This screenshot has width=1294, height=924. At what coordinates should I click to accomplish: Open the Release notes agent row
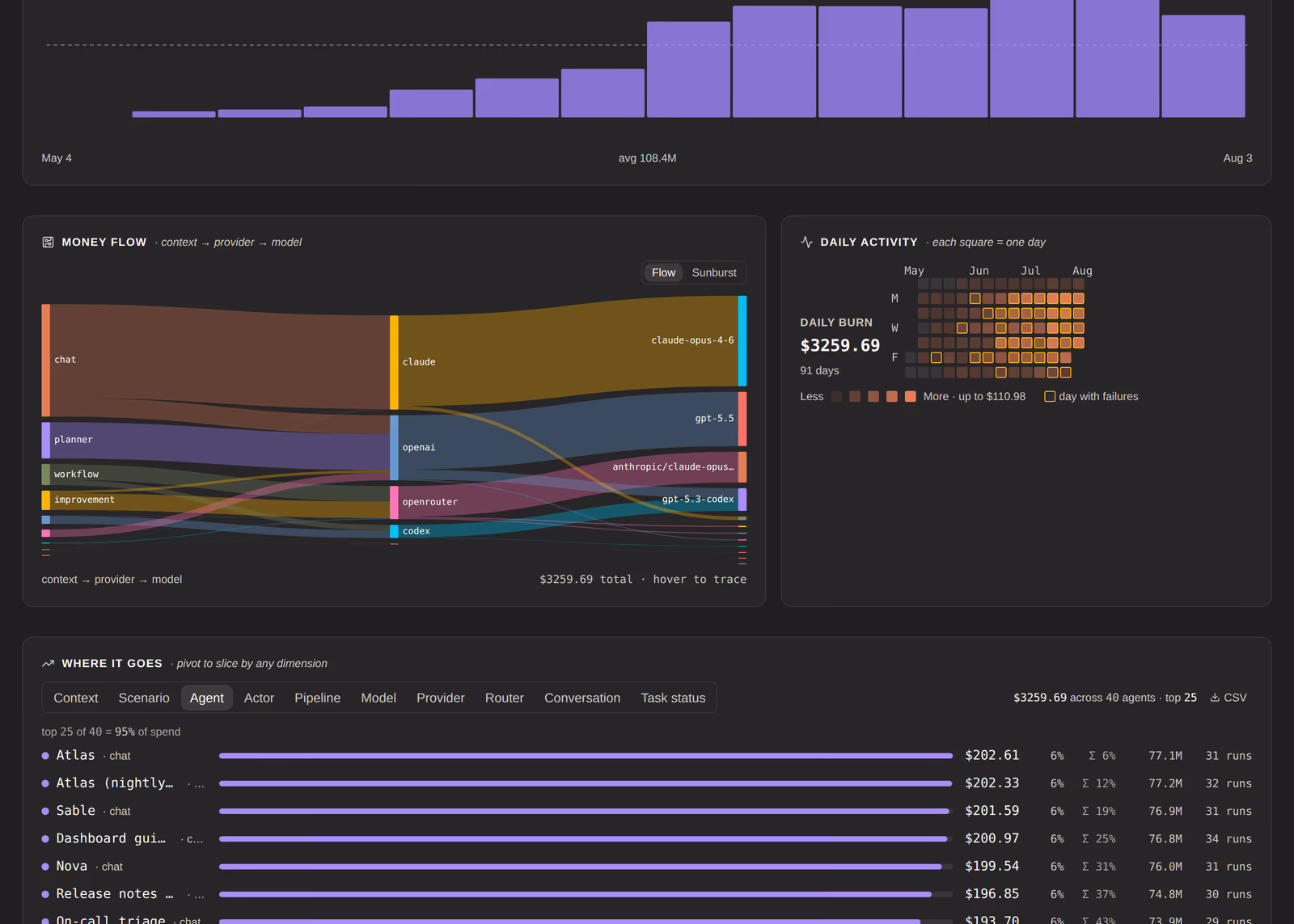coord(647,894)
